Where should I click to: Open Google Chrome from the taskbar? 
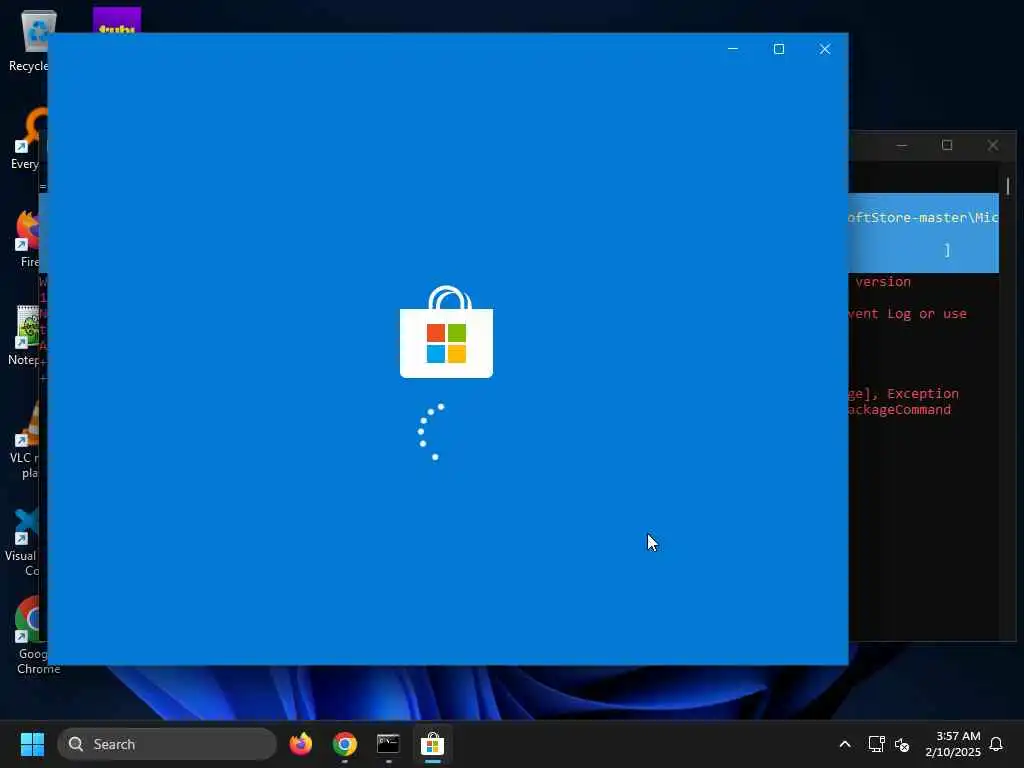click(345, 744)
